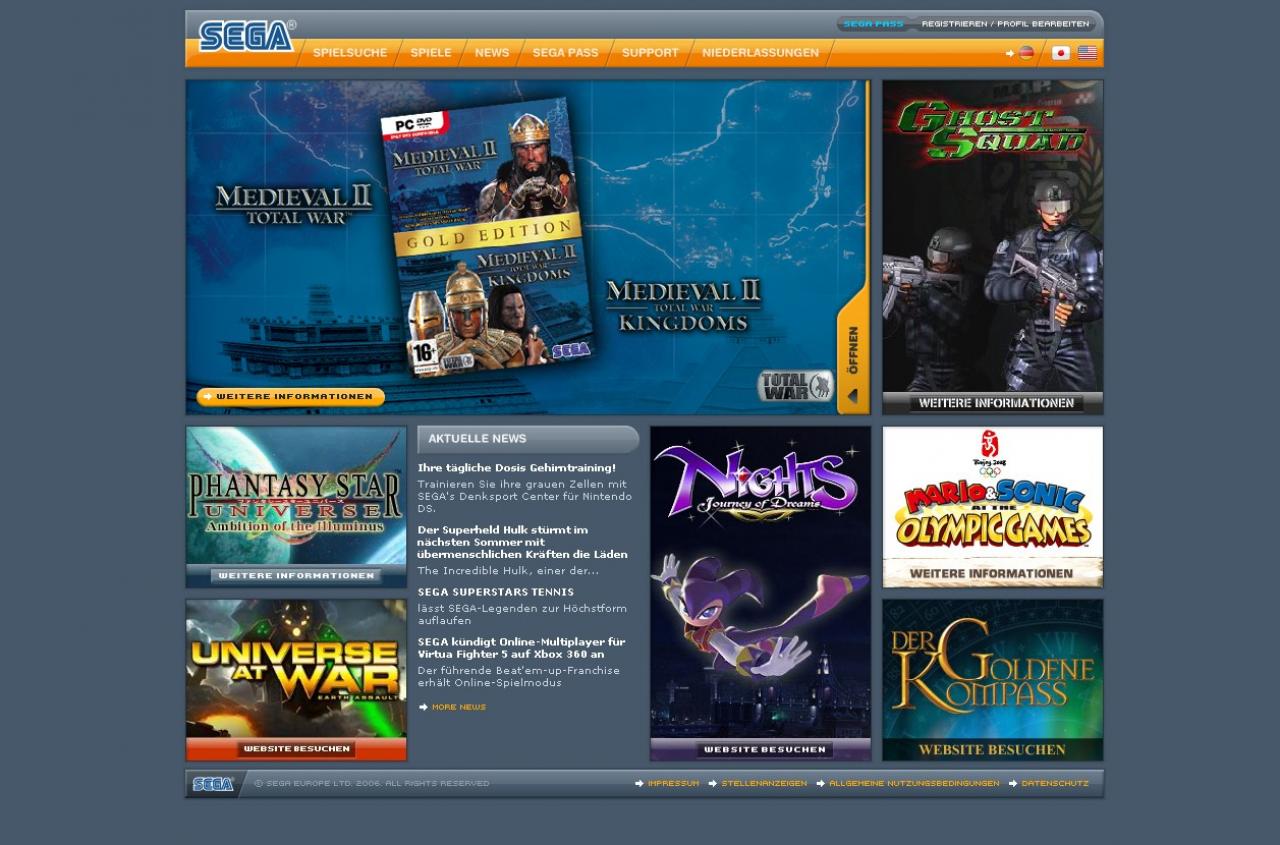This screenshot has height=845, width=1280.
Task: Open the 'Der Superheld Hulk stürmt' news headline
Action: pyautogui.click(x=523, y=542)
